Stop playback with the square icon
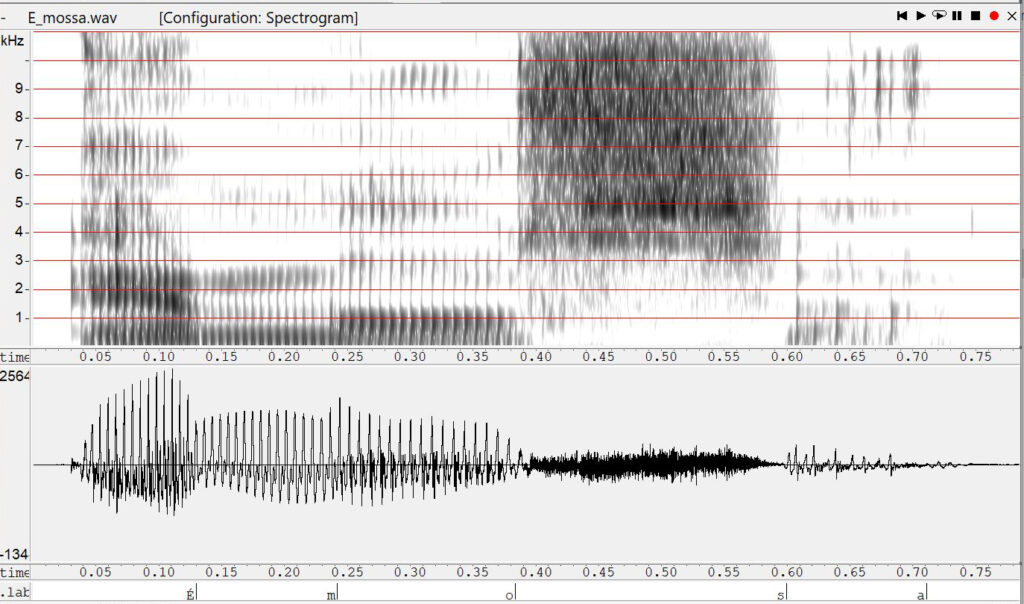This screenshot has width=1024, height=604. (x=975, y=16)
